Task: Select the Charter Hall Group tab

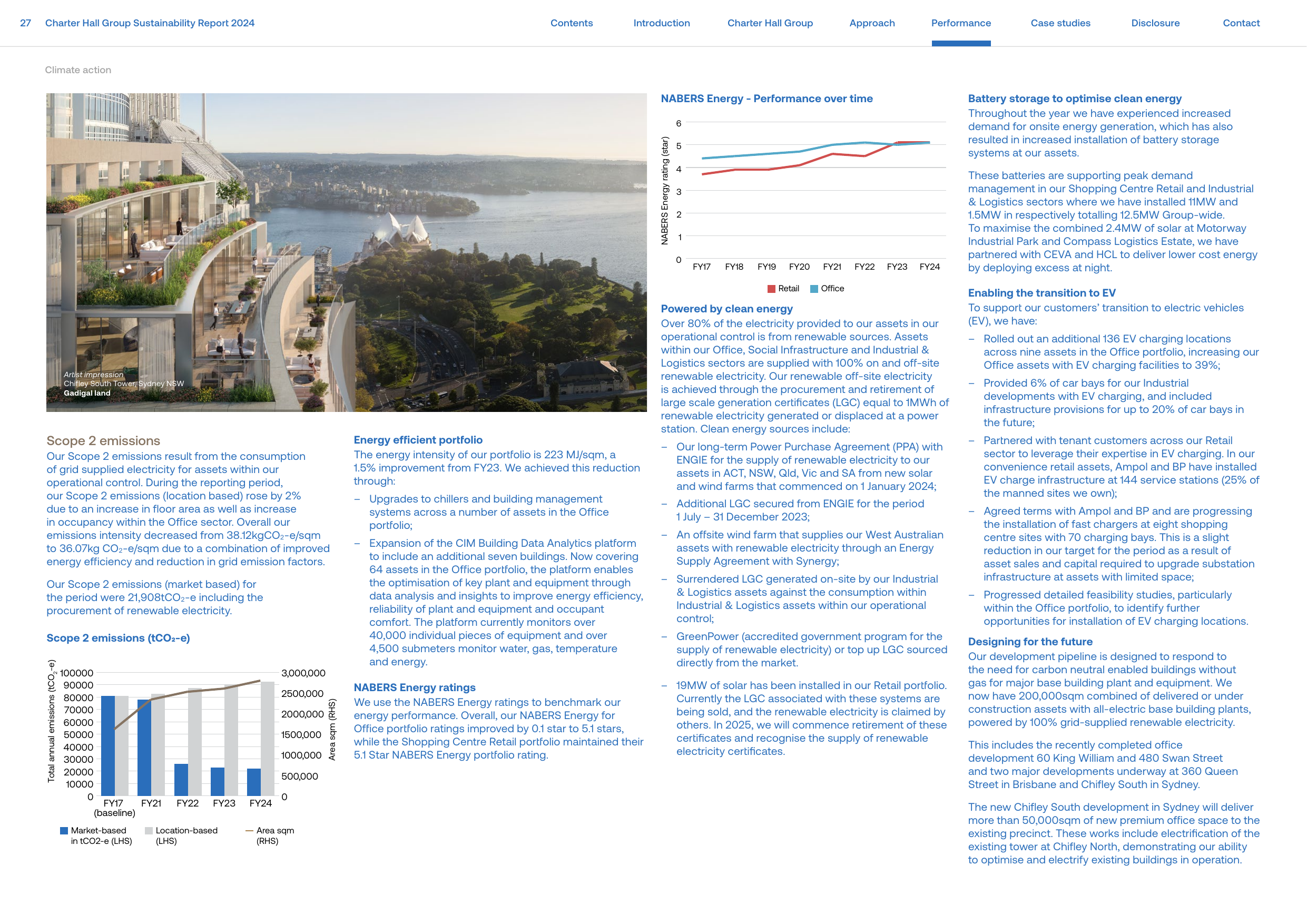Action: coord(770,23)
